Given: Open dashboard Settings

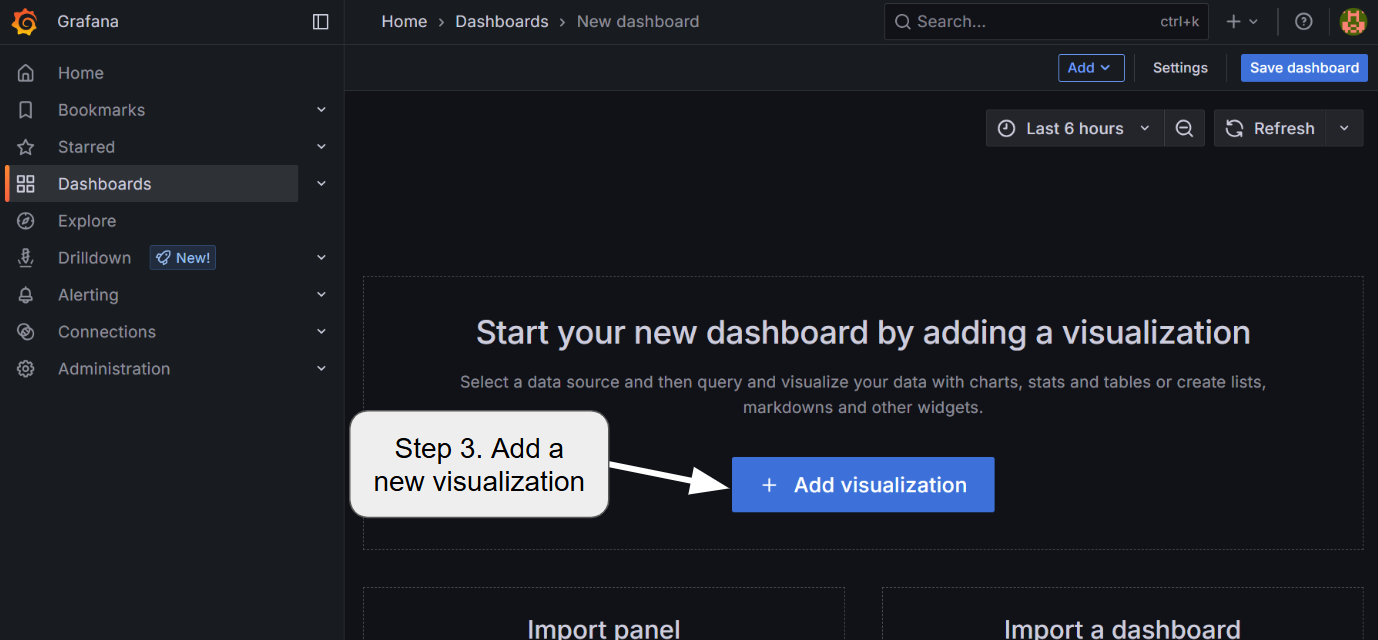Looking at the screenshot, I should [x=1180, y=68].
